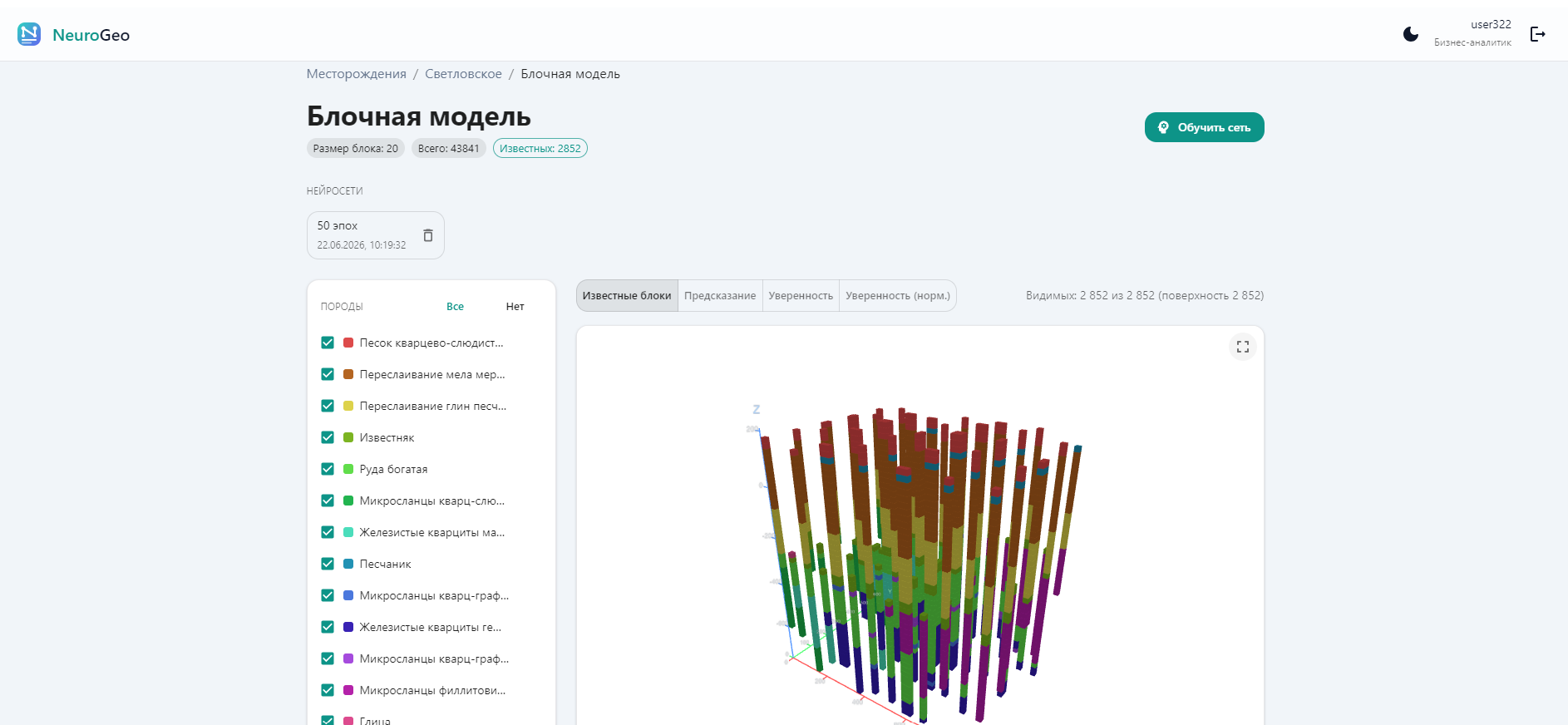
Task: Switch to Уверенность tab
Action: [801, 296]
